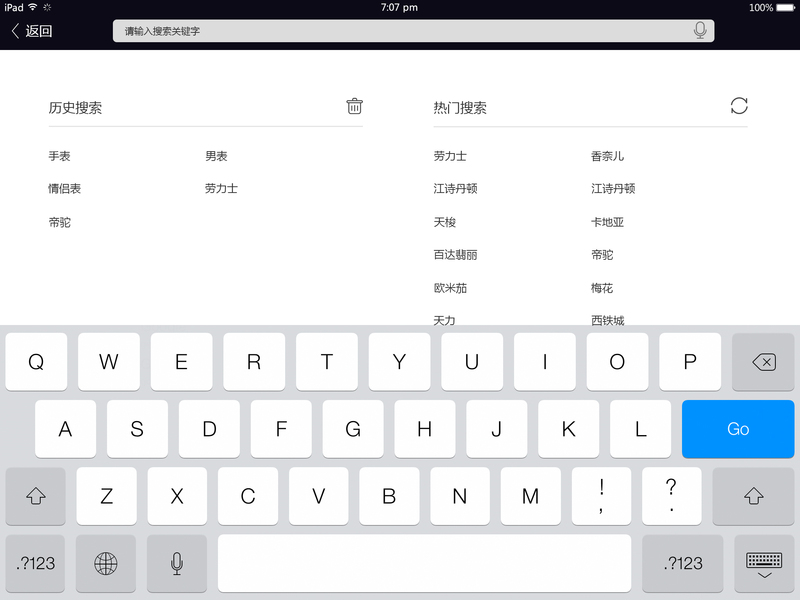This screenshot has width=800, height=600.
Task: Tap the X key
Action: pos(177,496)
